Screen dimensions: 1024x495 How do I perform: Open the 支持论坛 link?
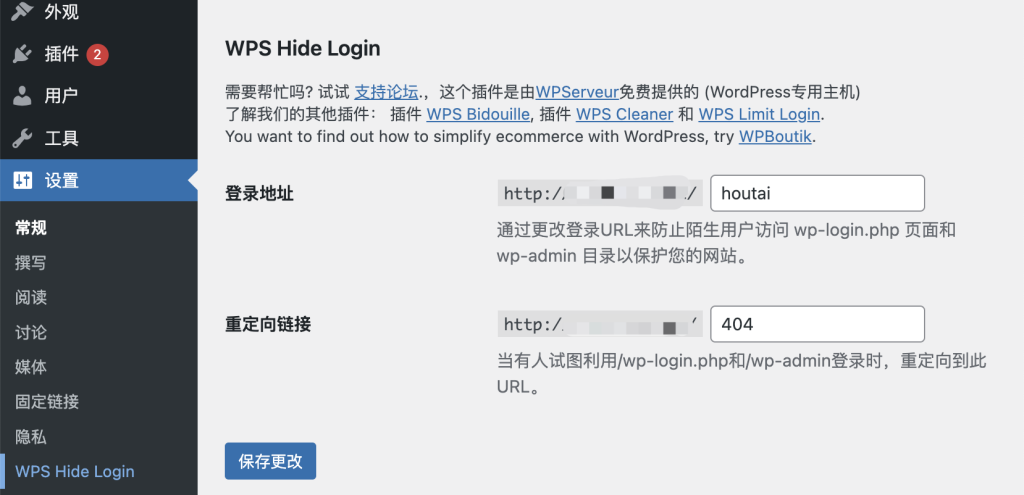(386, 92)
